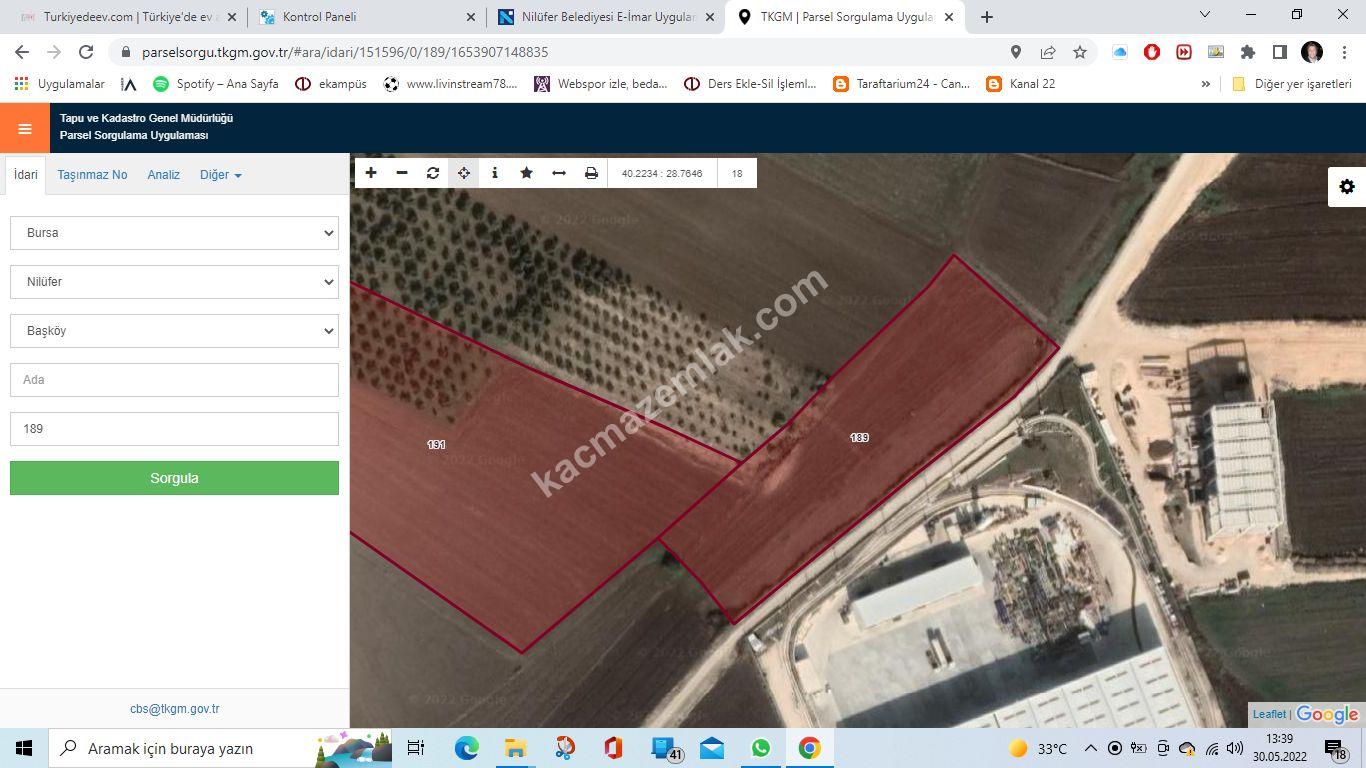The image size is (1366, 768).
Task: Toggle the hamburger side menu
Action: click(25, 129)
